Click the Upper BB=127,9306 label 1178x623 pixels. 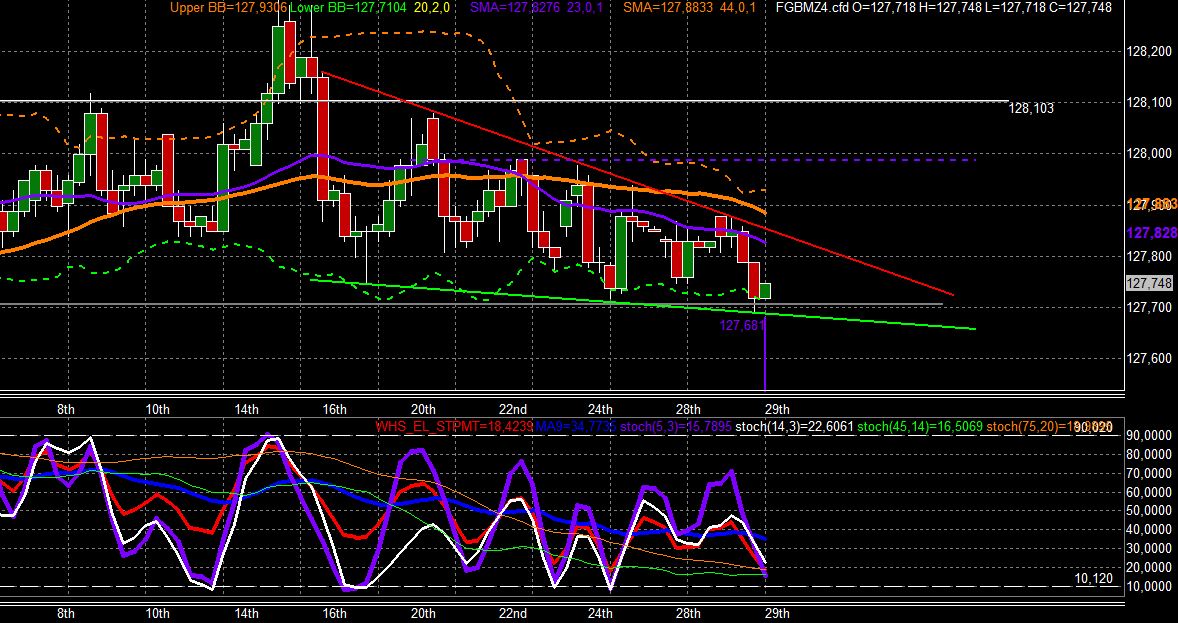tap(228, 8)
